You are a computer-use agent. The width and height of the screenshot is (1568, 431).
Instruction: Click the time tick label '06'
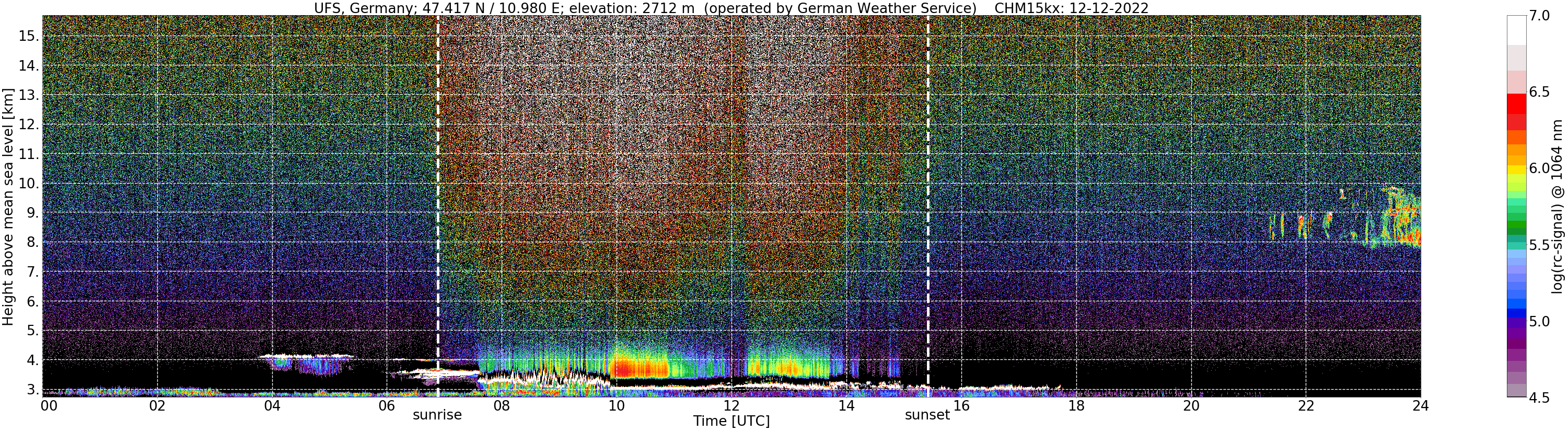pyautogui.click(x=387, y=405)
